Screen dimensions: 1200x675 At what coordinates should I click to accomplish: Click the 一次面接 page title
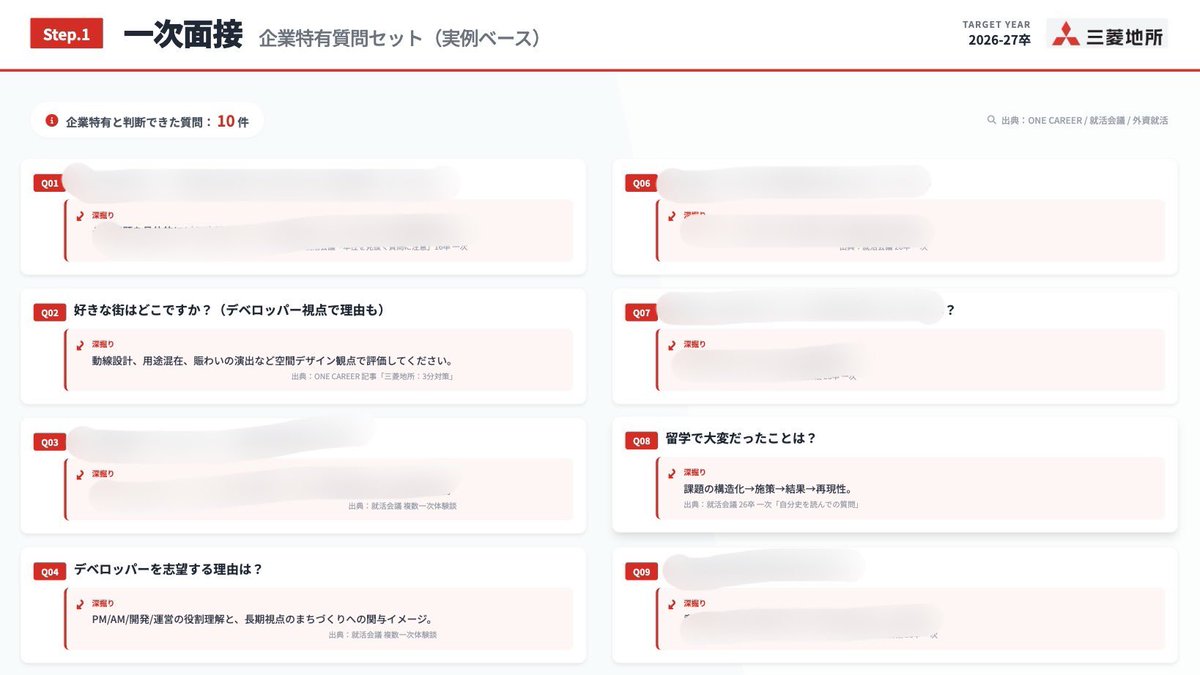coord(183,35)
